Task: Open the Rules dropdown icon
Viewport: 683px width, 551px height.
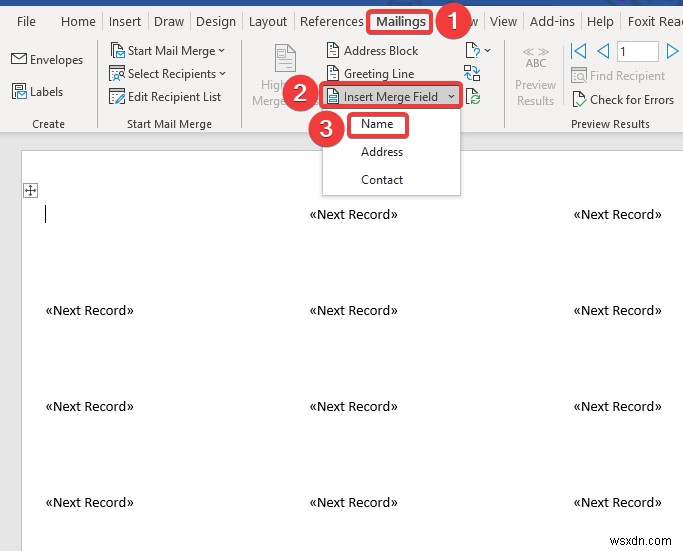Action: tap(478, 51)
